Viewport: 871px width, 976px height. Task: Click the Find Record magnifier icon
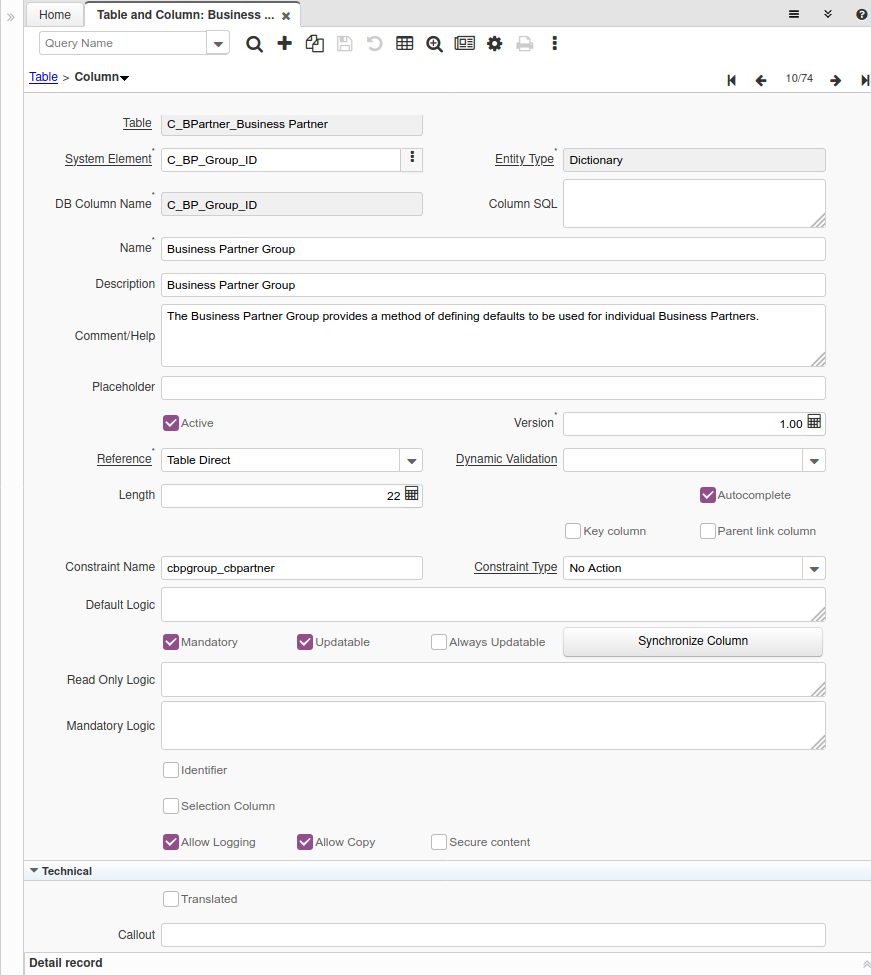255,44
